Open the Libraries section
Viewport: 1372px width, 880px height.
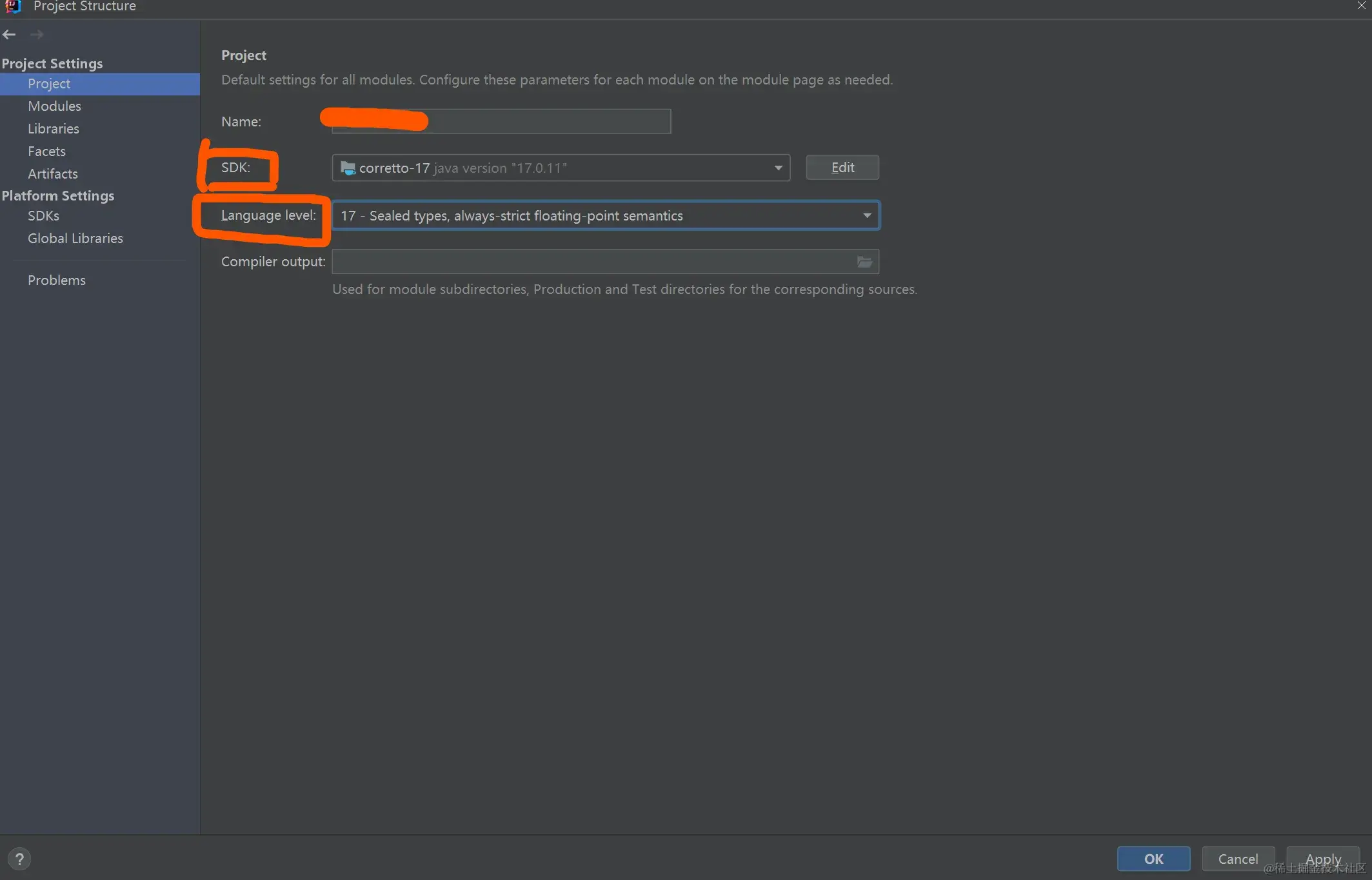53,128
